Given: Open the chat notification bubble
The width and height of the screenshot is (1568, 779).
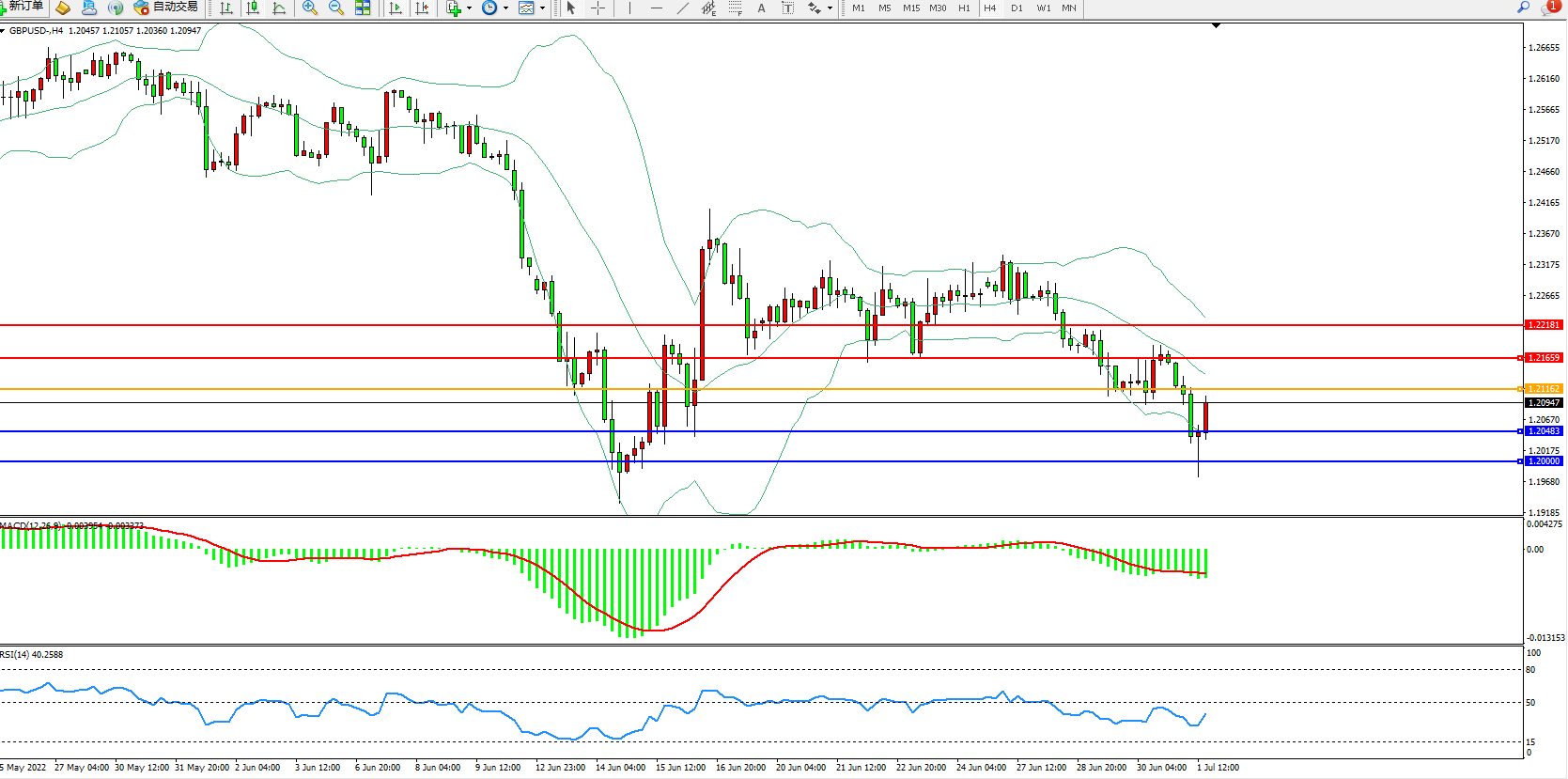Looking at the screenshot, I should [x=1549, y=8].
